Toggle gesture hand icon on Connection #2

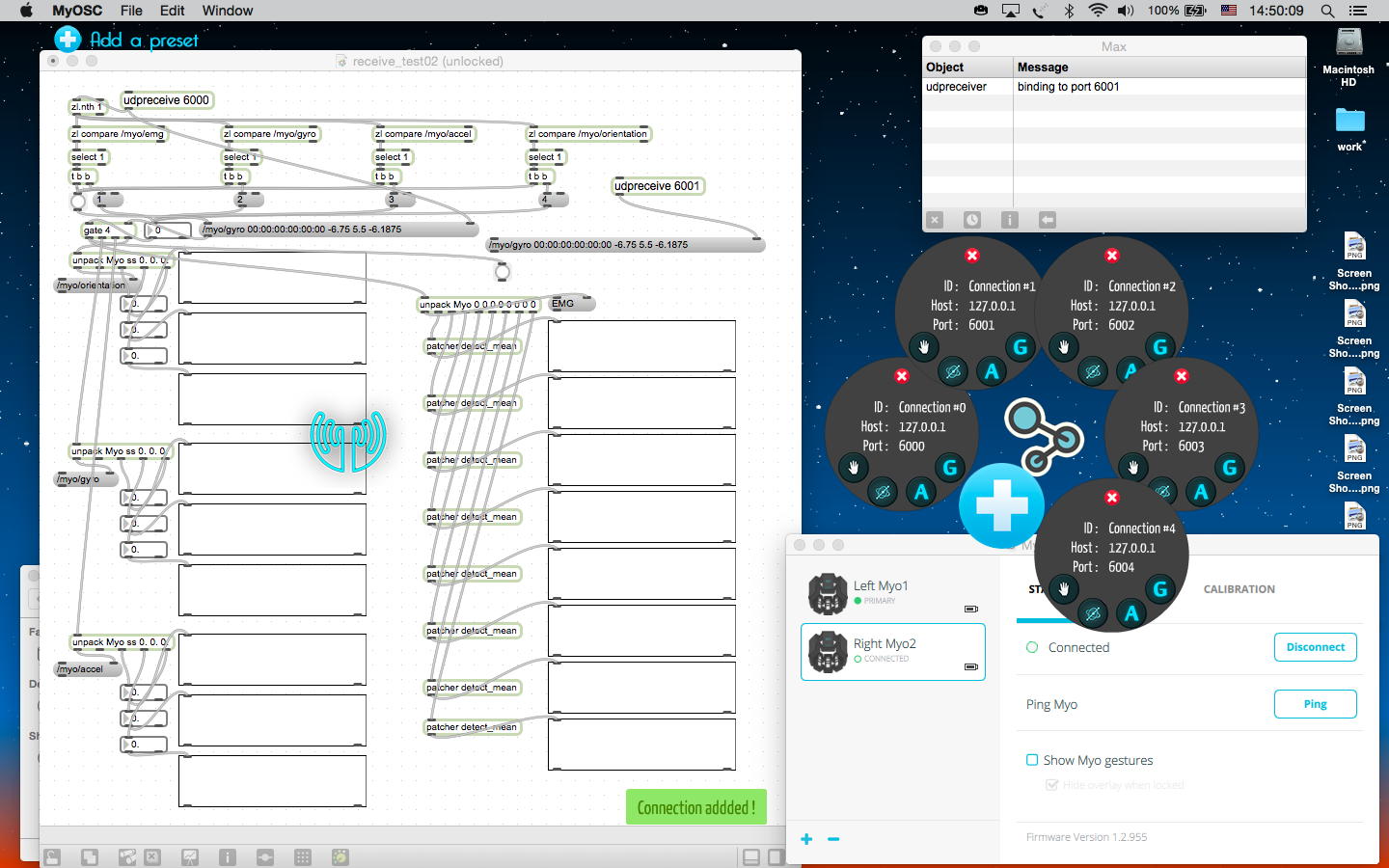[1063, 346]
